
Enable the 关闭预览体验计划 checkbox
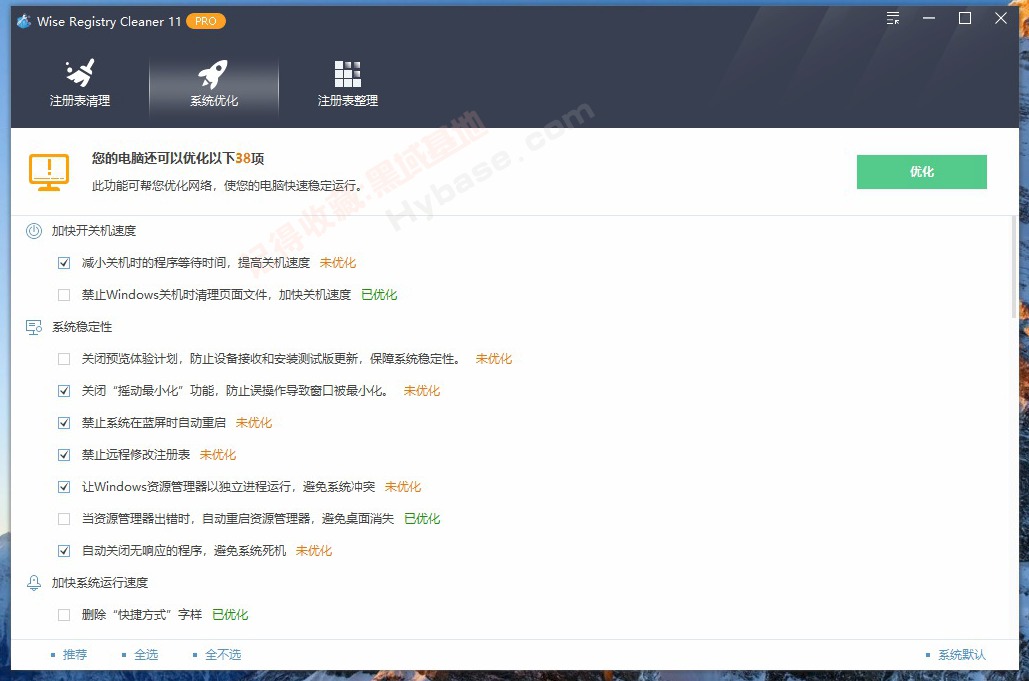pyautogui.click(x=63, y=358)
